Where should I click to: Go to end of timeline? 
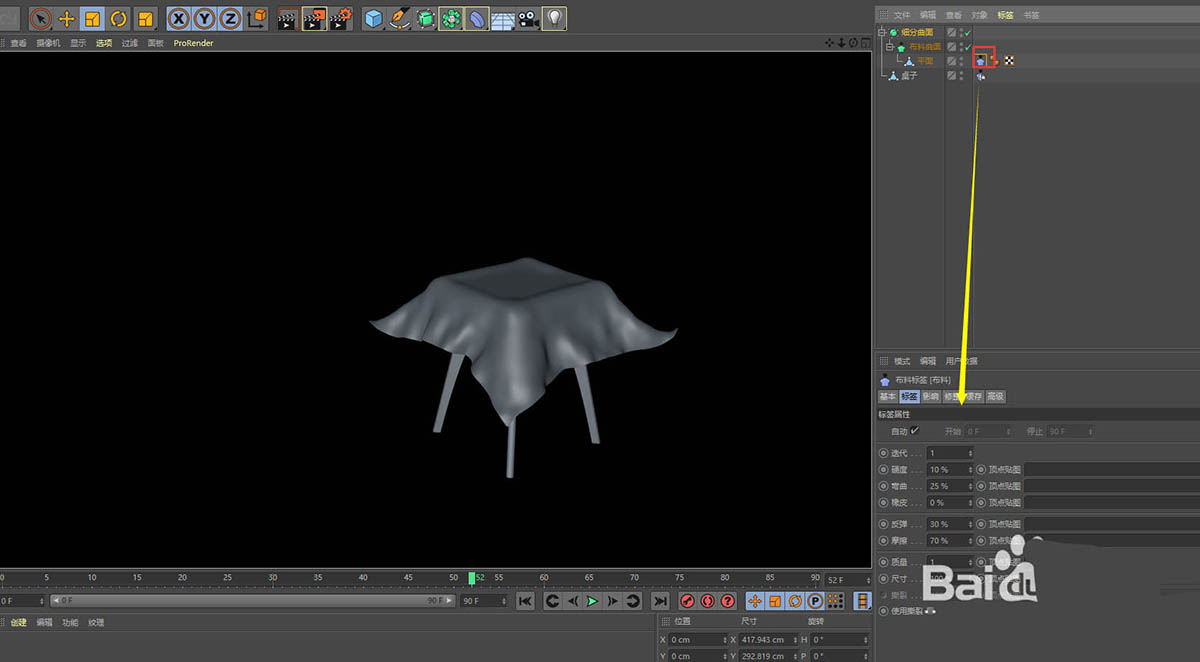point(660,601)
